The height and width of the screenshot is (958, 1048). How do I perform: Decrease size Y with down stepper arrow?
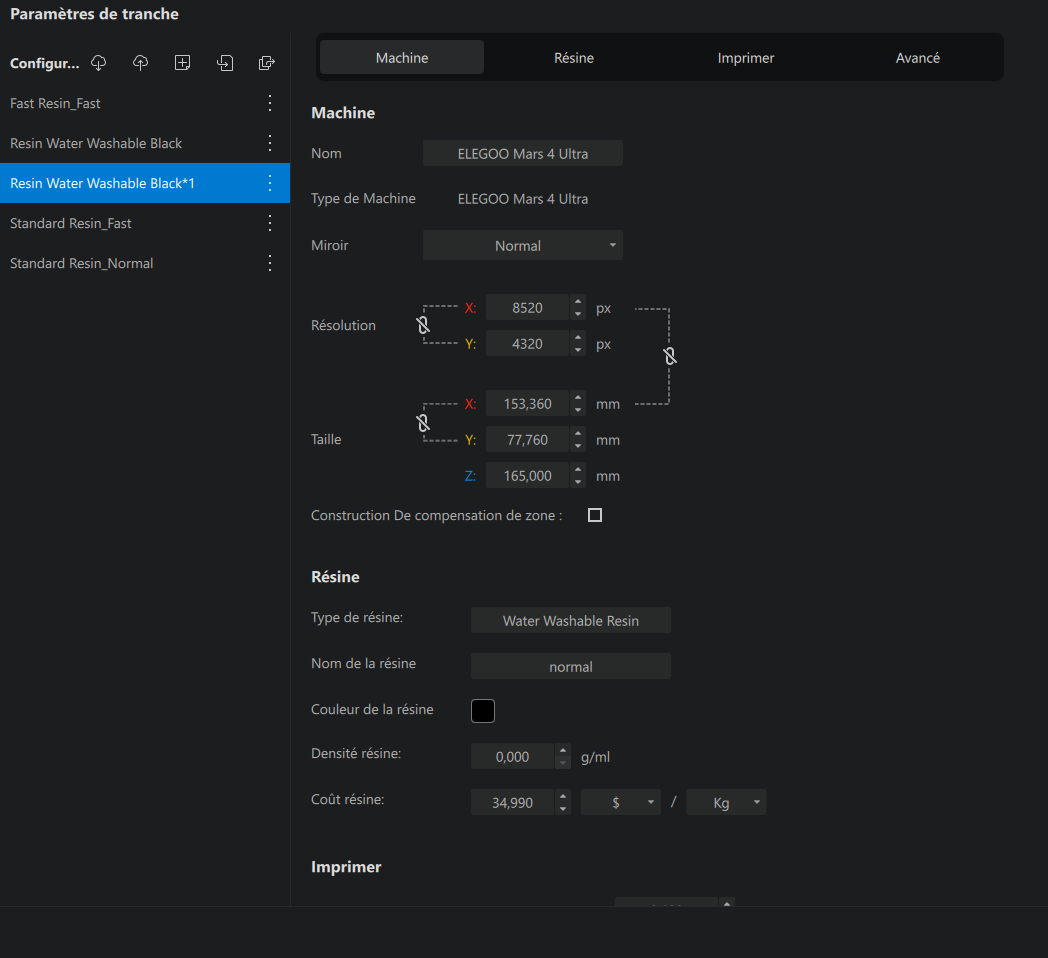click(x=578, y=447)
